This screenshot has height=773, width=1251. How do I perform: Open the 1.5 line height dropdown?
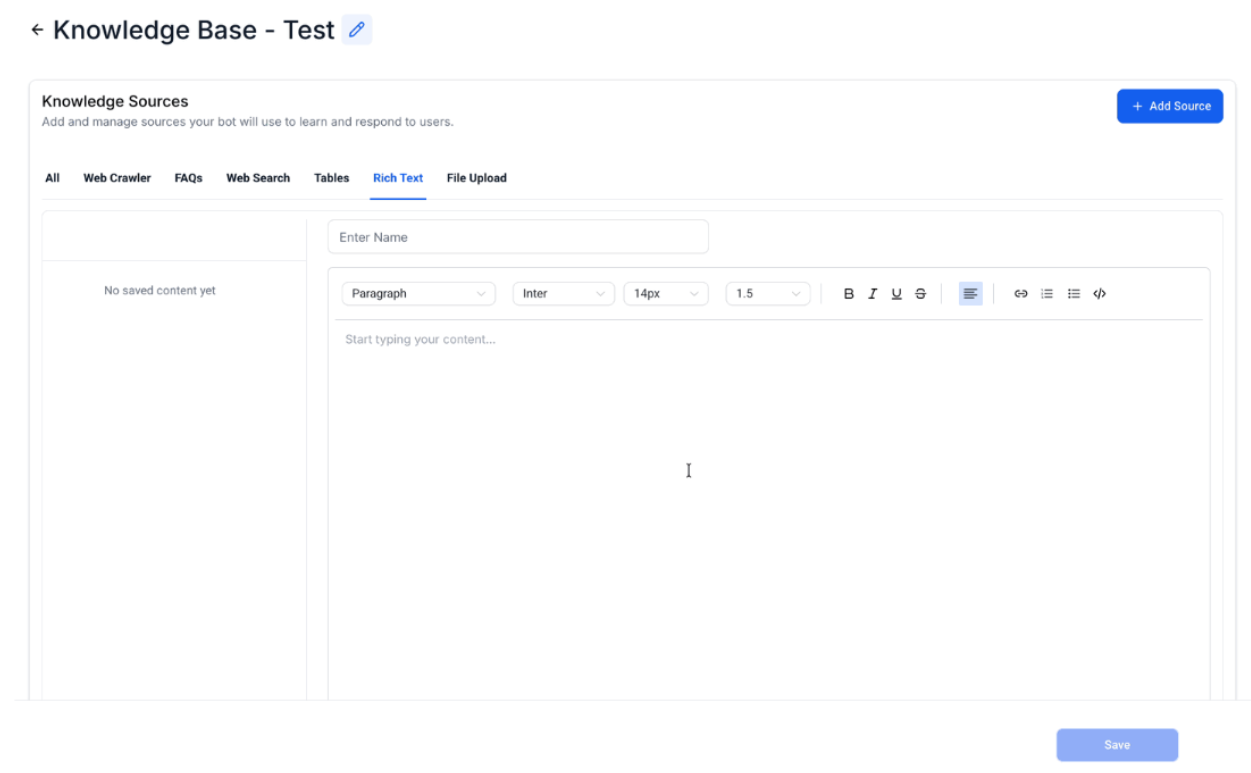pos(767,294)
